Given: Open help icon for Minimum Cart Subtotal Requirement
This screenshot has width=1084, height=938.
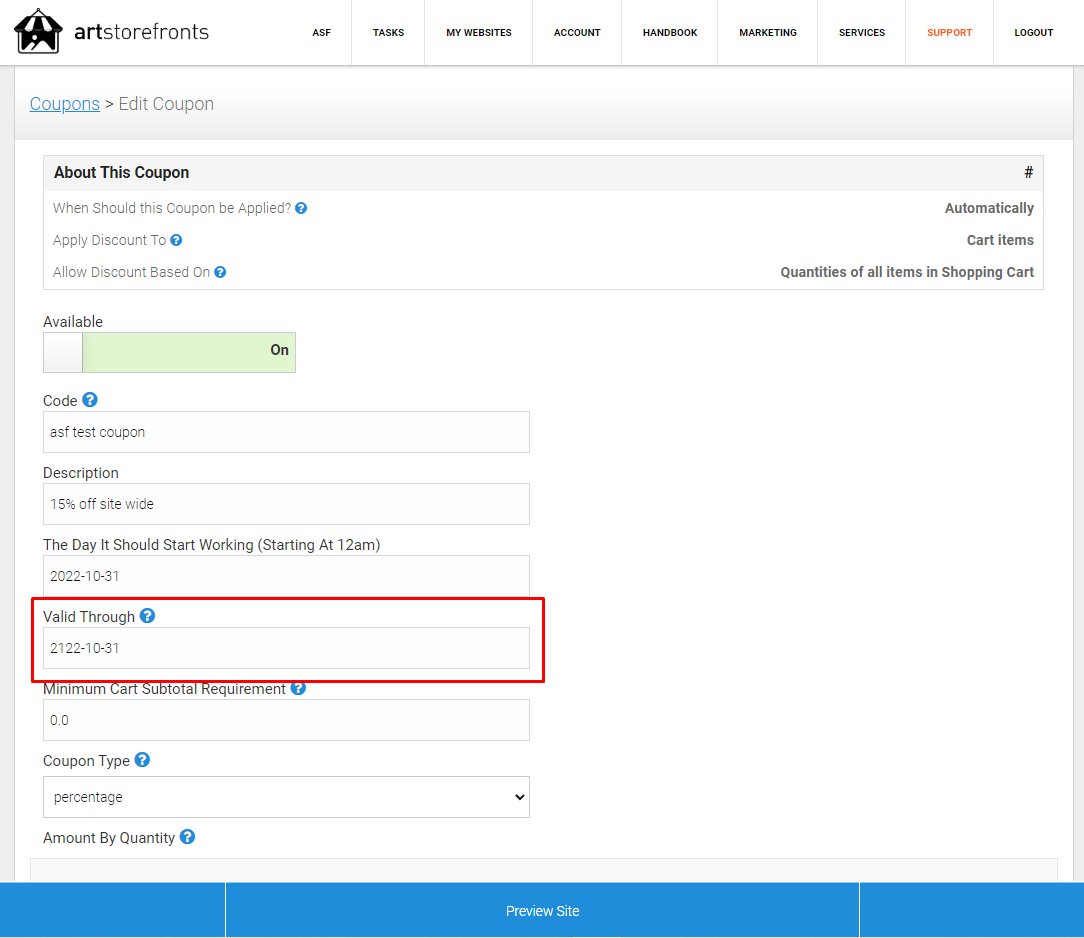Looking at the screenshot, I should pos(298,688).
